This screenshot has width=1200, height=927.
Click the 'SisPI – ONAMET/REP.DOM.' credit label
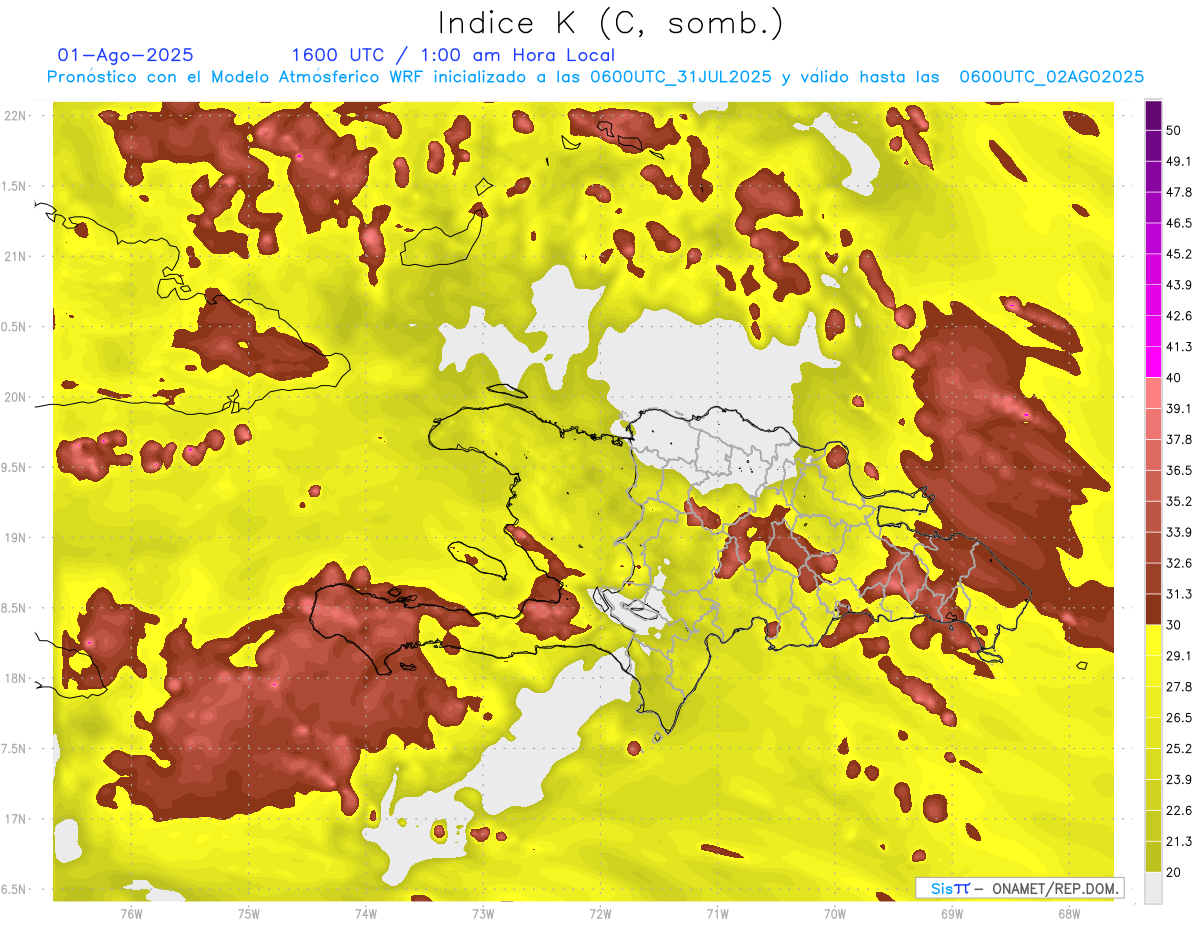[x=1019, y=888]
